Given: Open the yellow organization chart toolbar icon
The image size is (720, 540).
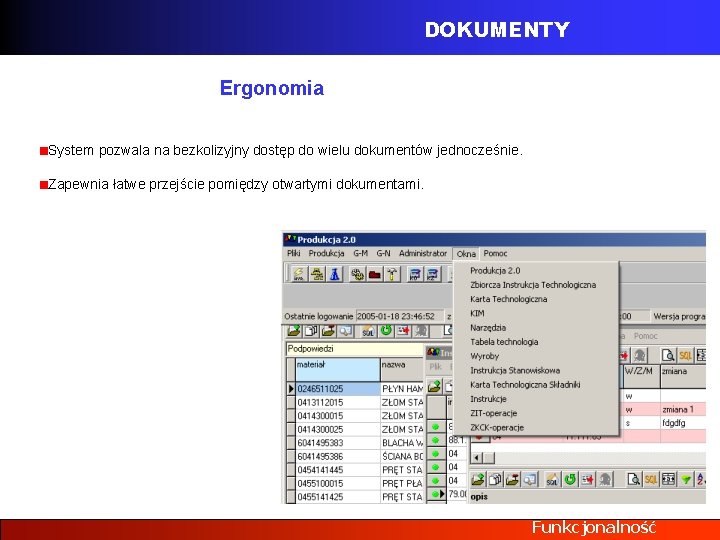Looking at the screenshot, I should point(317,274).
